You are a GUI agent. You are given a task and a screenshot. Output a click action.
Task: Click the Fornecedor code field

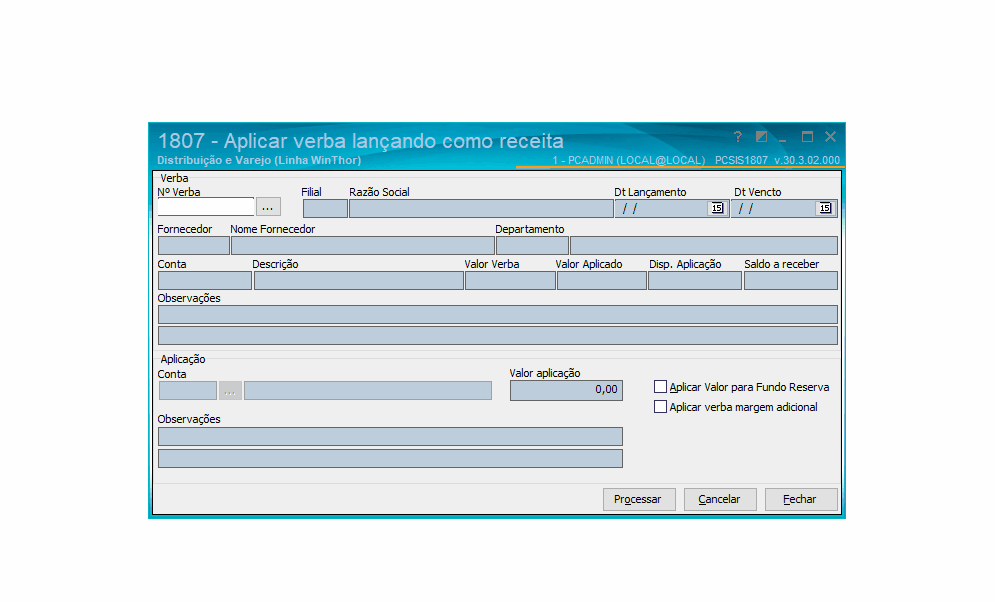194,245
